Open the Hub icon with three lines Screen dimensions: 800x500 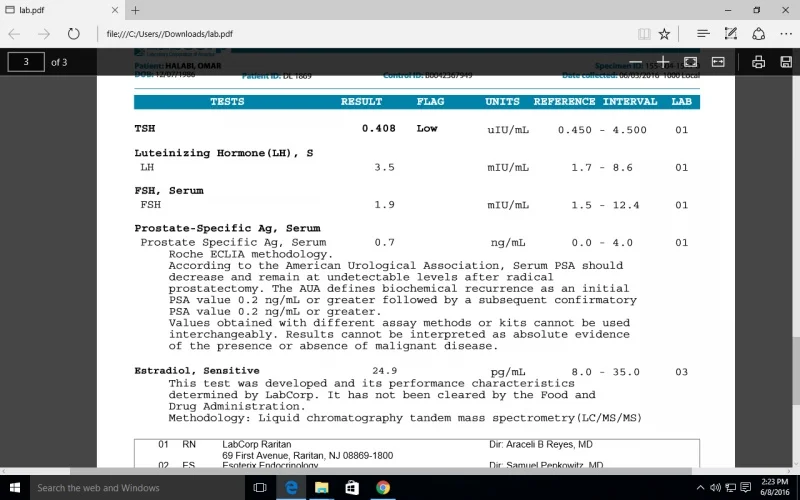703,34
